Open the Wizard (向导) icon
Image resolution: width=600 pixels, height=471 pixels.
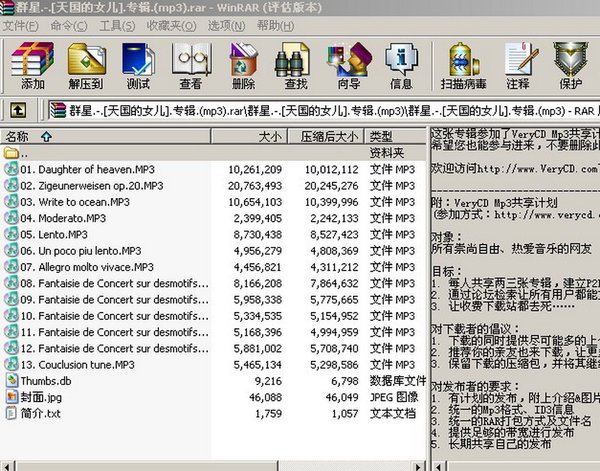coord(349,59)
